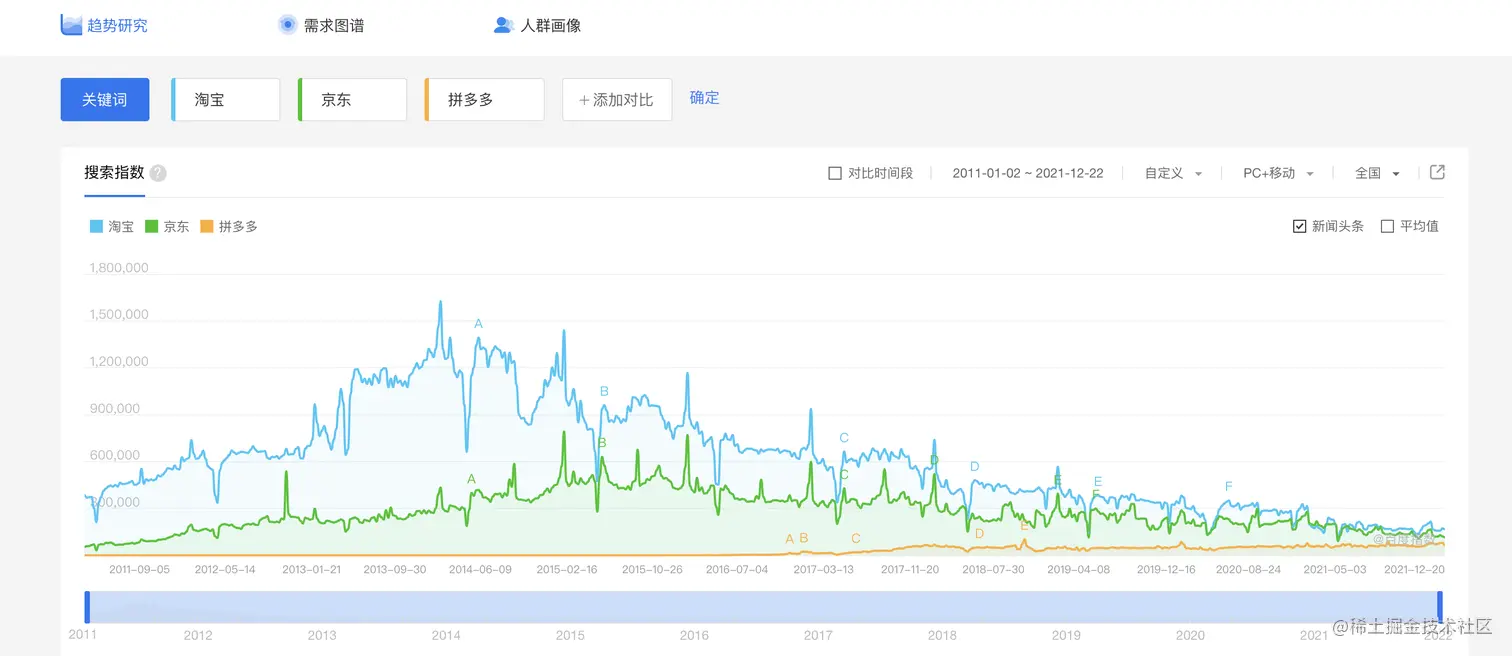Viewport: 1512px width, 656px height.
Task: Click the 需求图谱 circular icon
Action: click(287, 25)
